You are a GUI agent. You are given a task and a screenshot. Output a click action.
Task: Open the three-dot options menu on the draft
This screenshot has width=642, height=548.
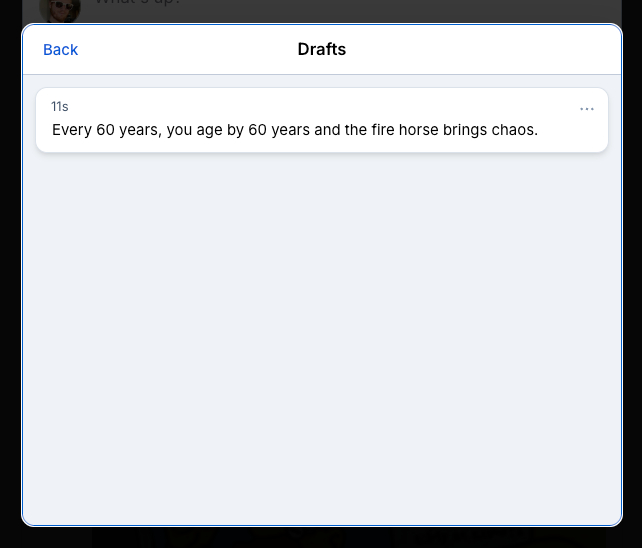(x=587, y=109)
